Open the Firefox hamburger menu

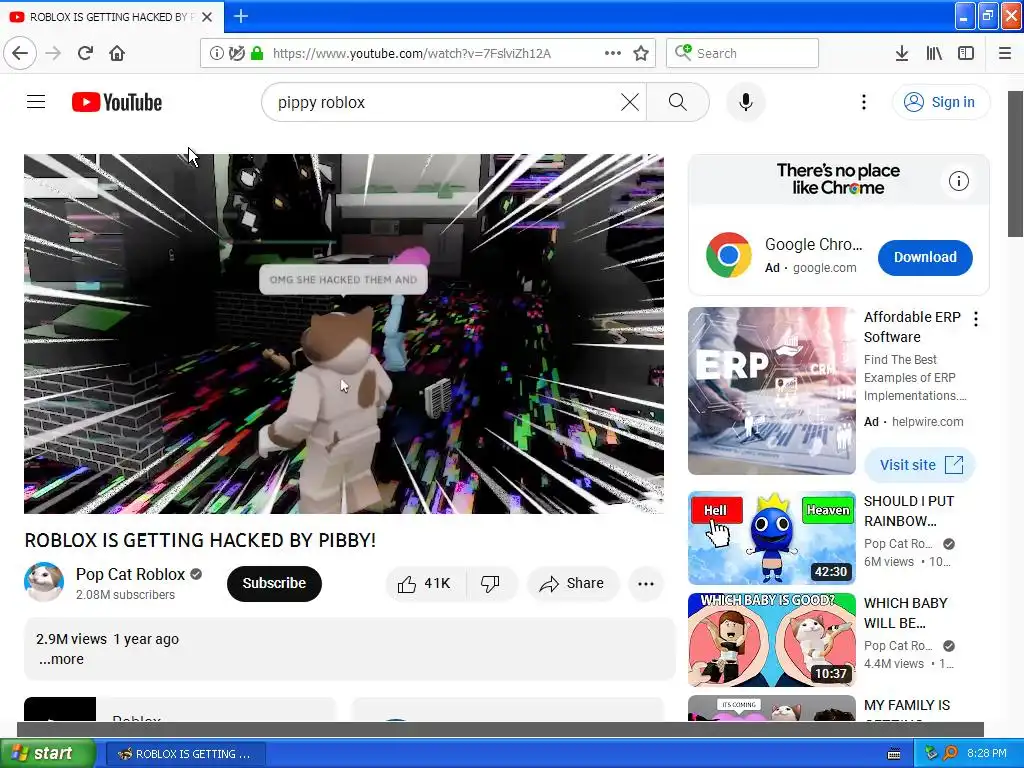point(1005,53)
